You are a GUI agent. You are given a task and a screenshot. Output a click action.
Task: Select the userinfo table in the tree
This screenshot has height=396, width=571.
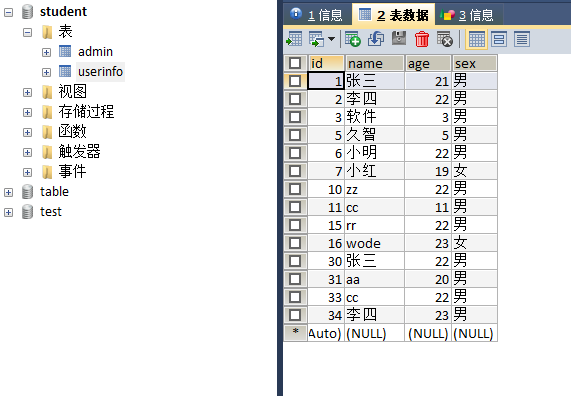point(100,72)
